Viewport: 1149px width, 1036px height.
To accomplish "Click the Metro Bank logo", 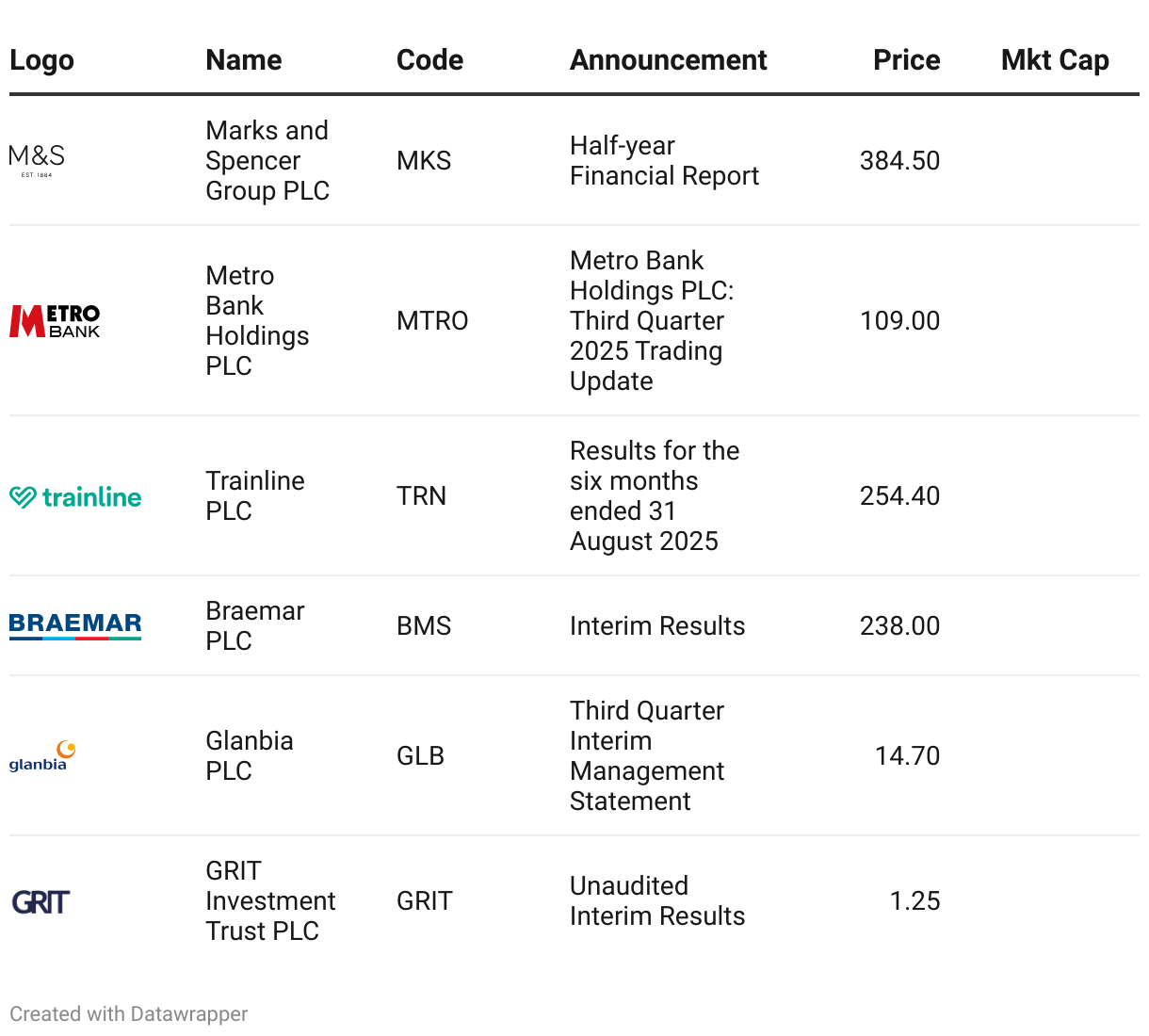I will (x=55, y=321).
